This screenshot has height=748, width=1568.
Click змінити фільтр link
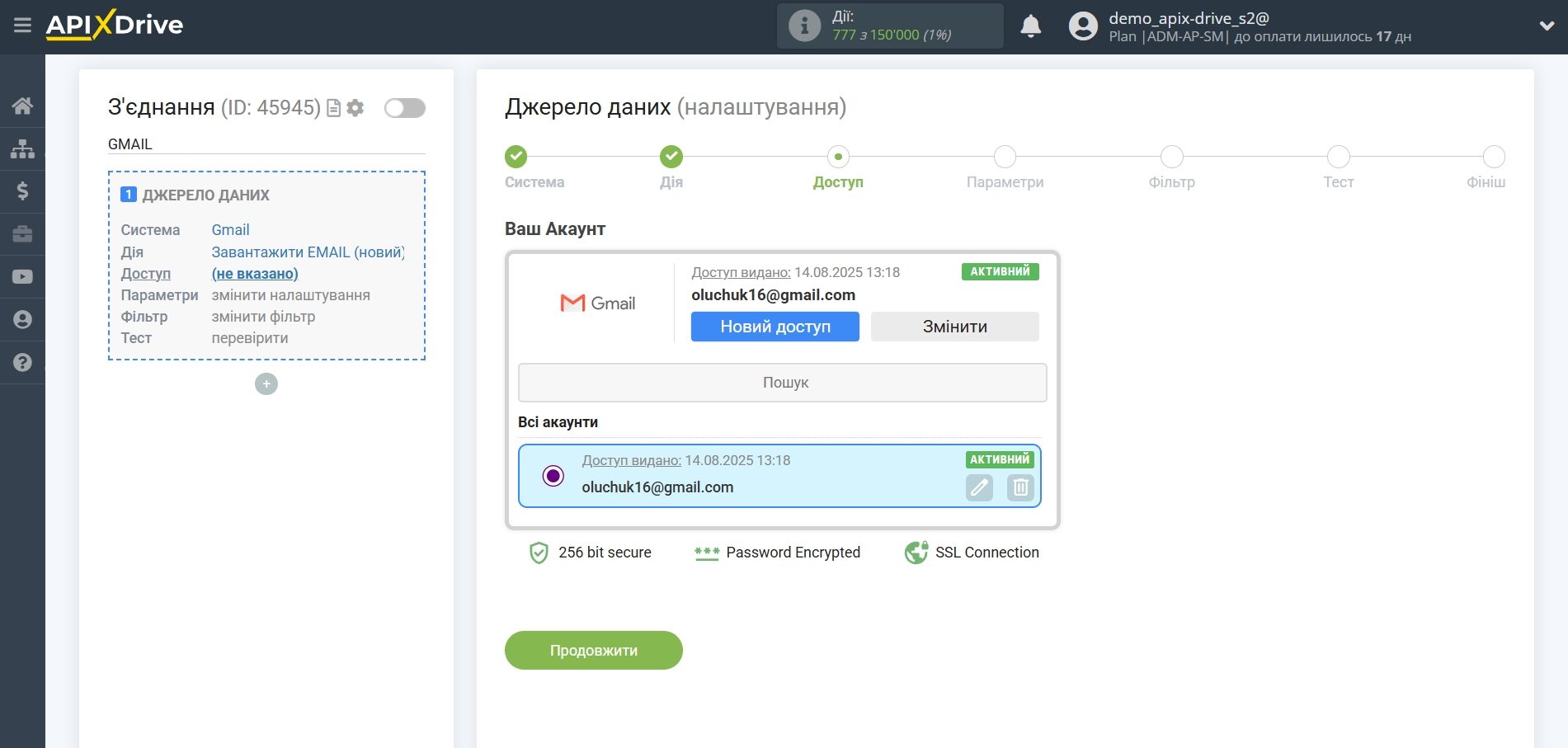click(263, 317)
